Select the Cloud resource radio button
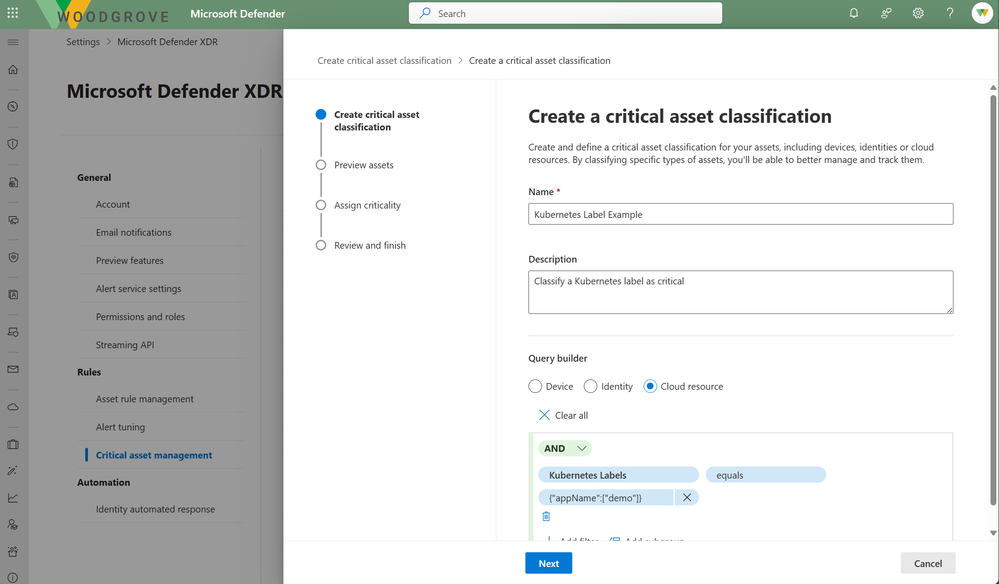This screenshot has width=999, height=584. 650,387
